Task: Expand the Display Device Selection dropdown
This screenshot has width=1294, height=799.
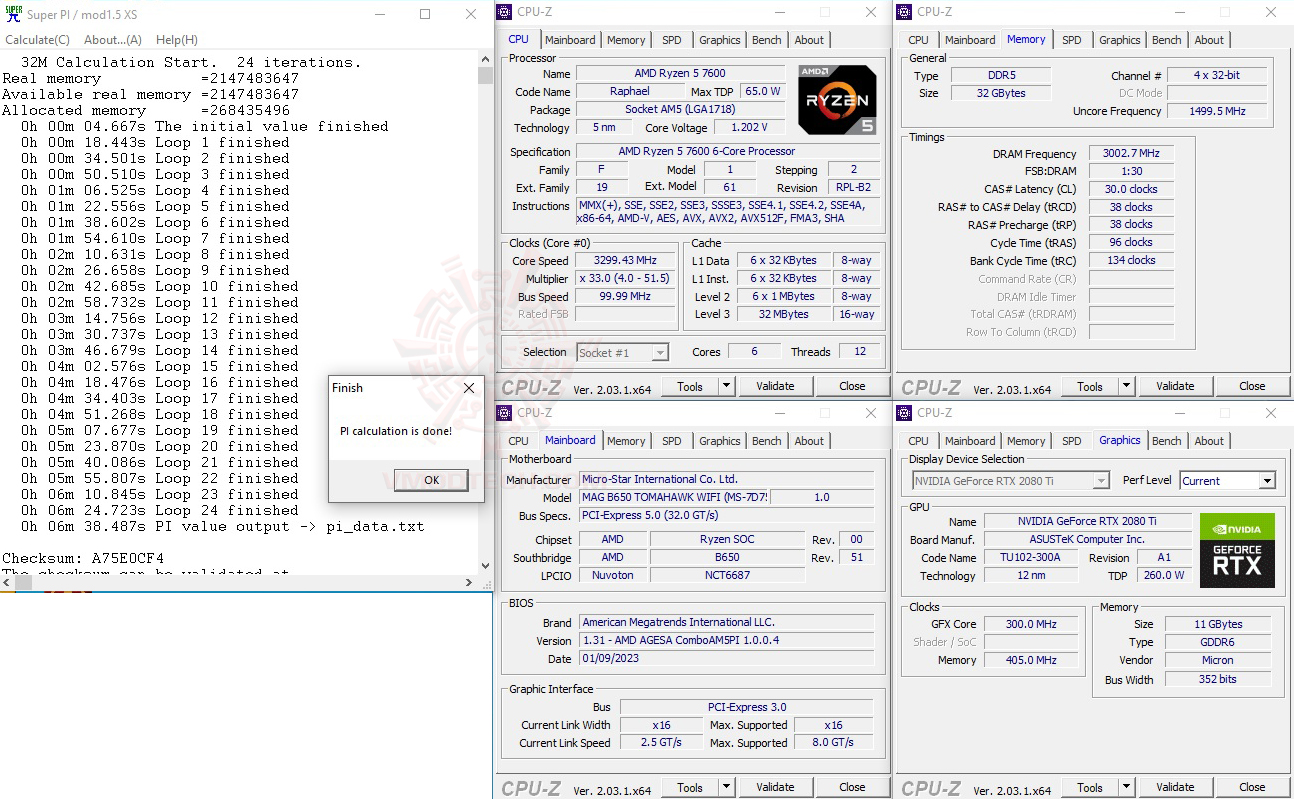Action: click(x=1010, y=481)
